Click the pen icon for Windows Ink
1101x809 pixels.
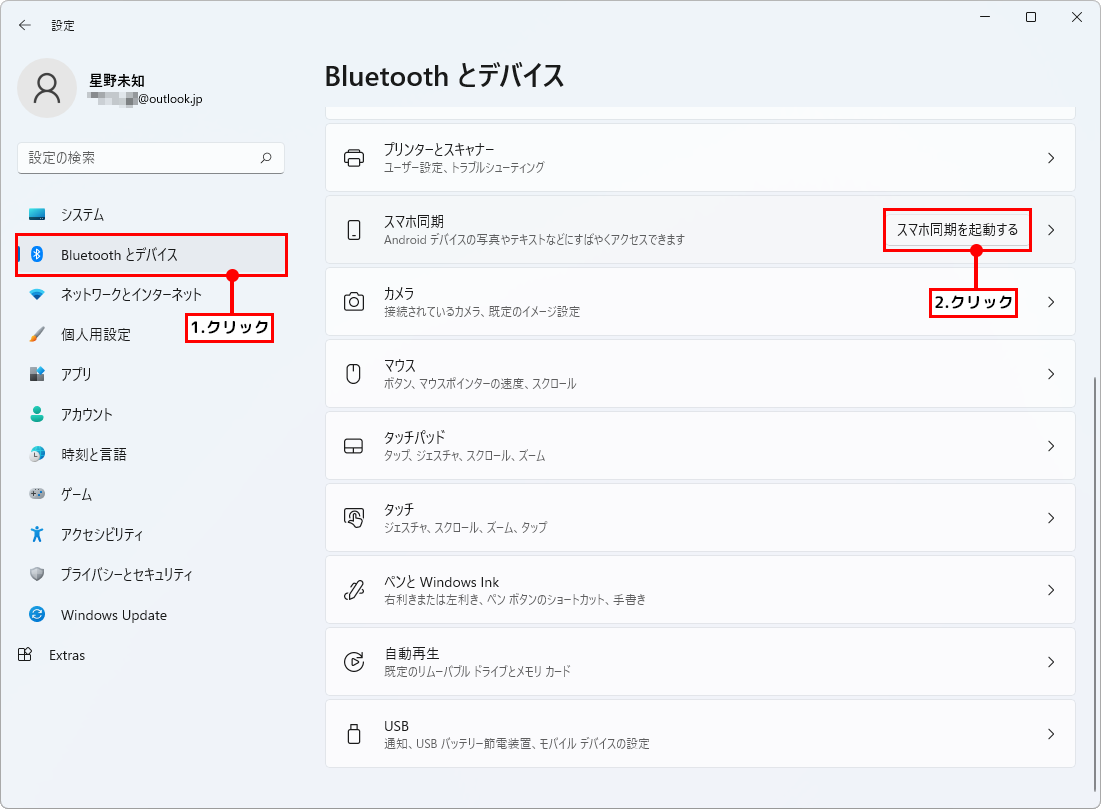pos(354,590)
